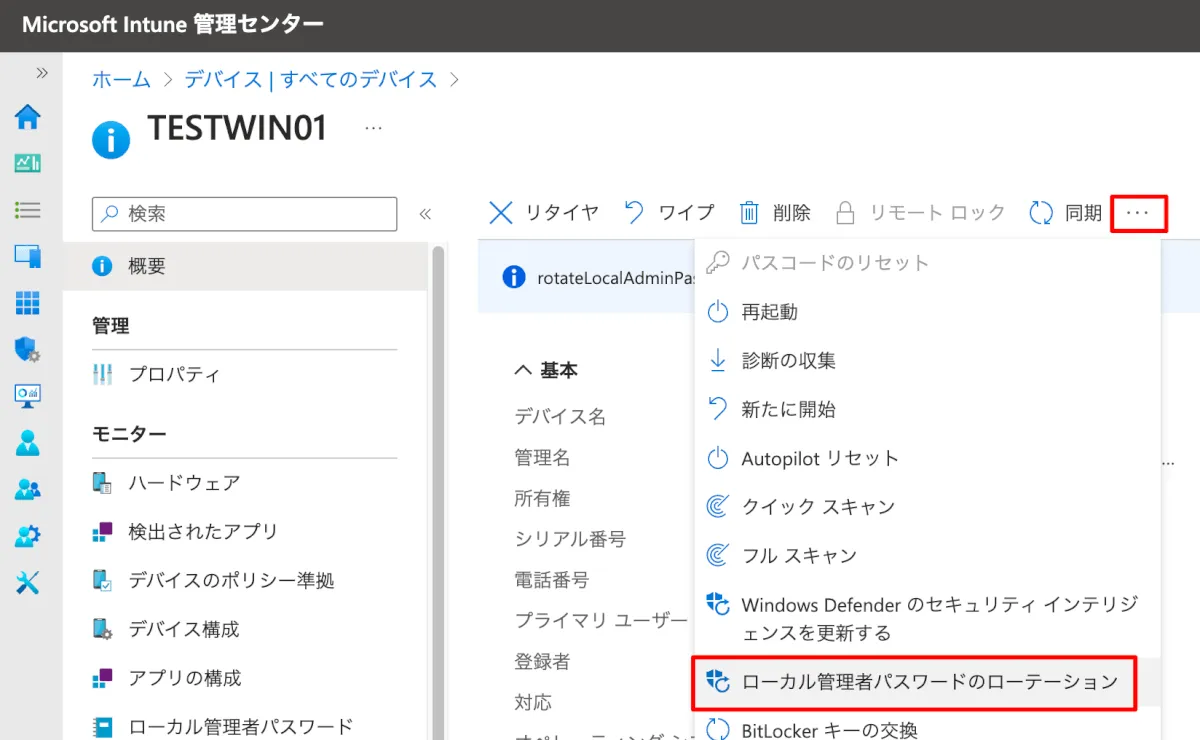Select フル スキャン menu entry

[928, 556]
